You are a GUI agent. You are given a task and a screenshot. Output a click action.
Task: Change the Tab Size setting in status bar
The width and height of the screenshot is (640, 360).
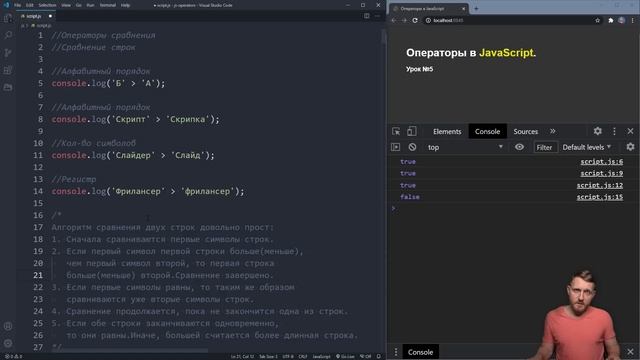(268, 356)
